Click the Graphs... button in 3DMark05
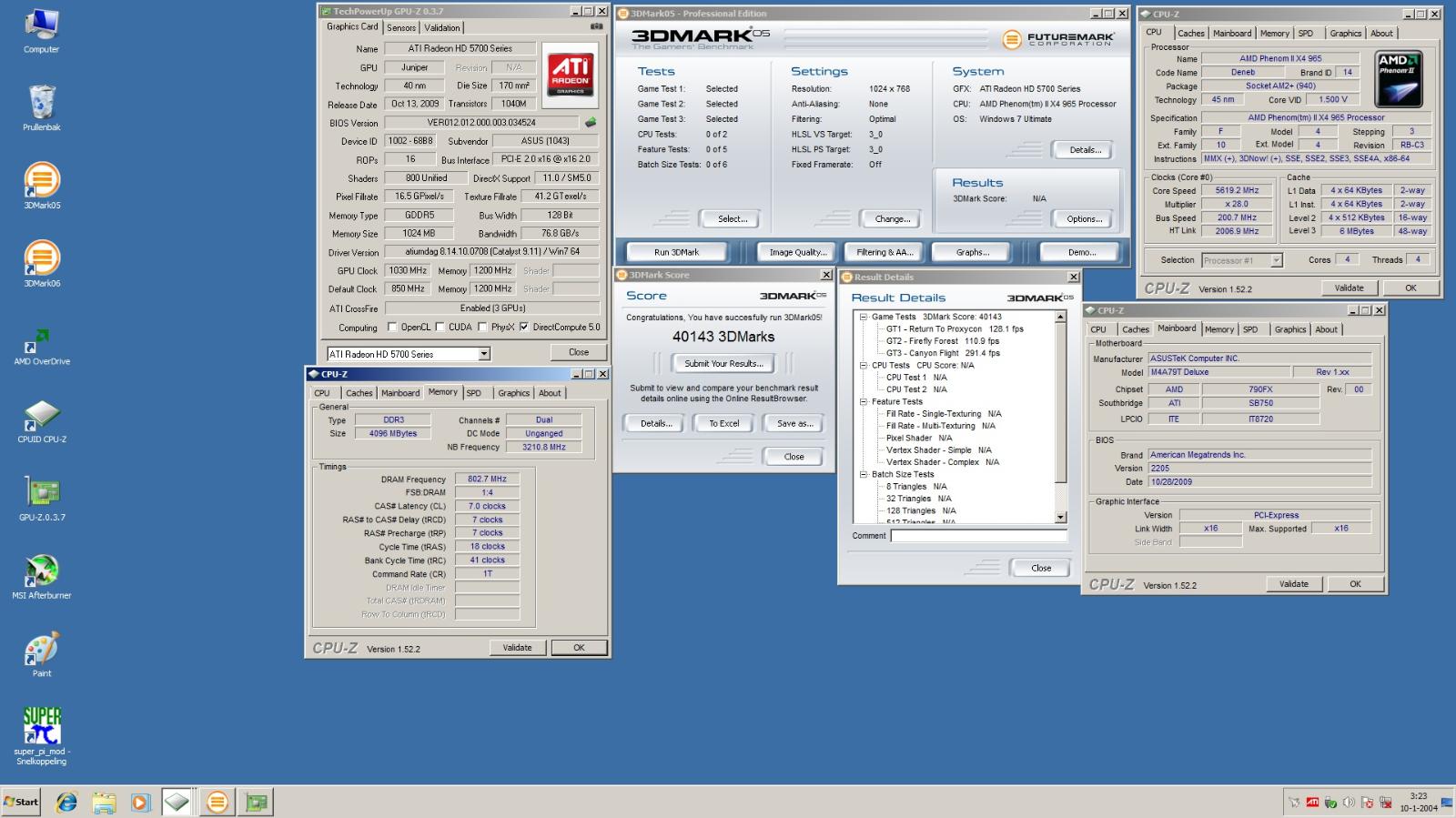 pyautogui.click(x=973, y=252)
